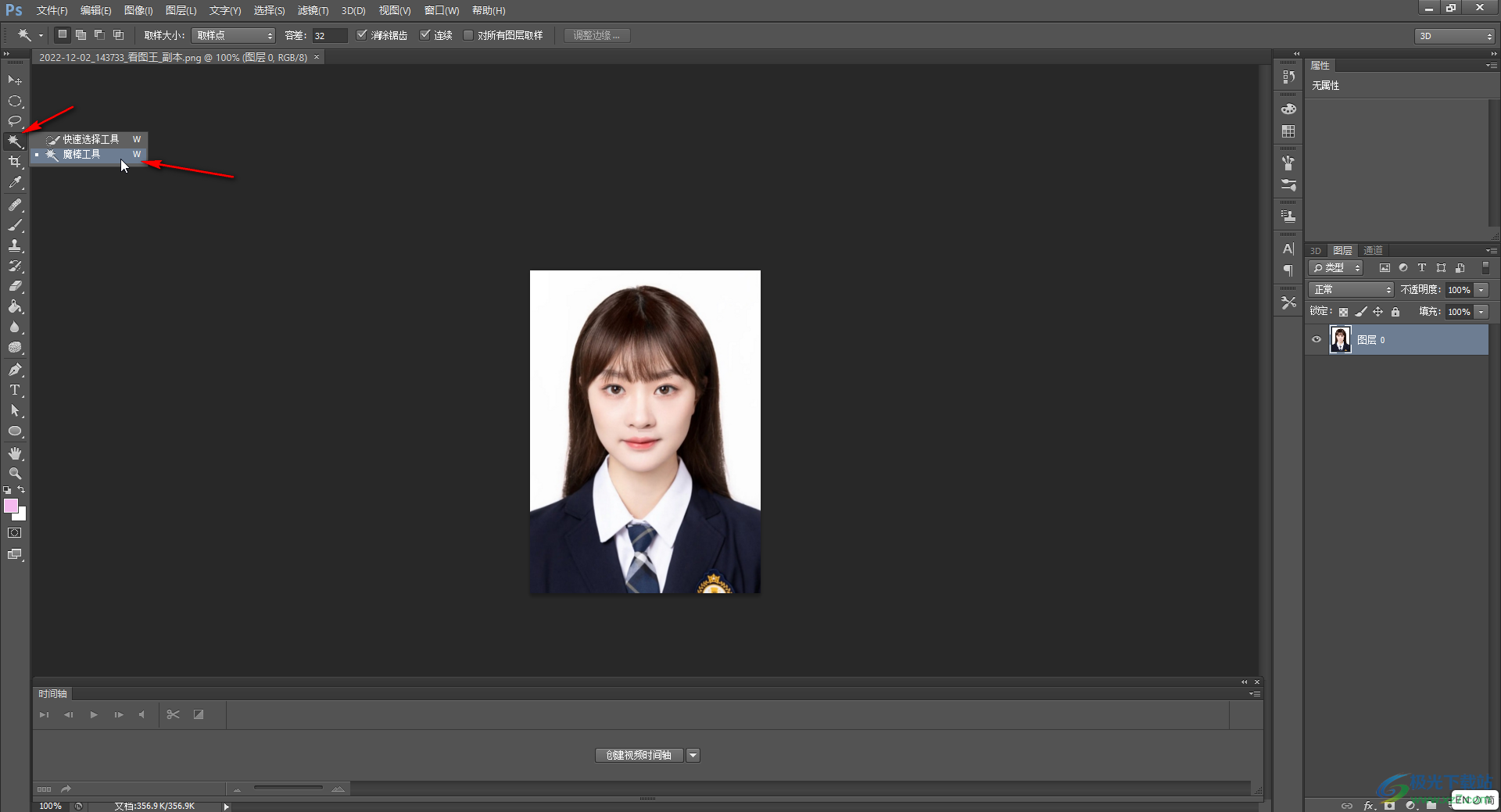This screenshot has width=1501, height=812.
Task: Click 创建视频时间轴 button
Action: point(639,755)
